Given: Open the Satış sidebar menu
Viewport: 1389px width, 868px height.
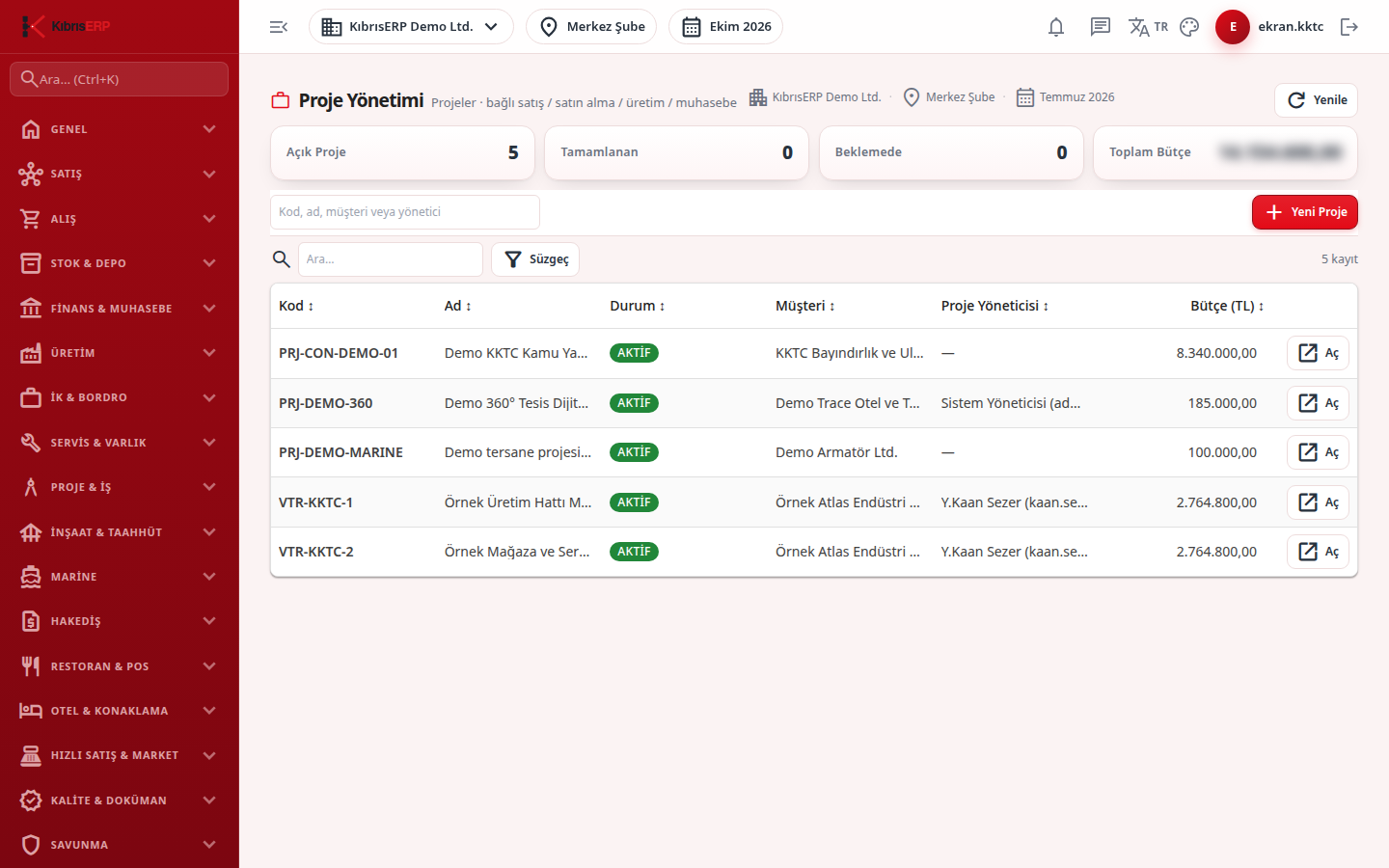Looking at the screenshot, I should tap(120, 175).
